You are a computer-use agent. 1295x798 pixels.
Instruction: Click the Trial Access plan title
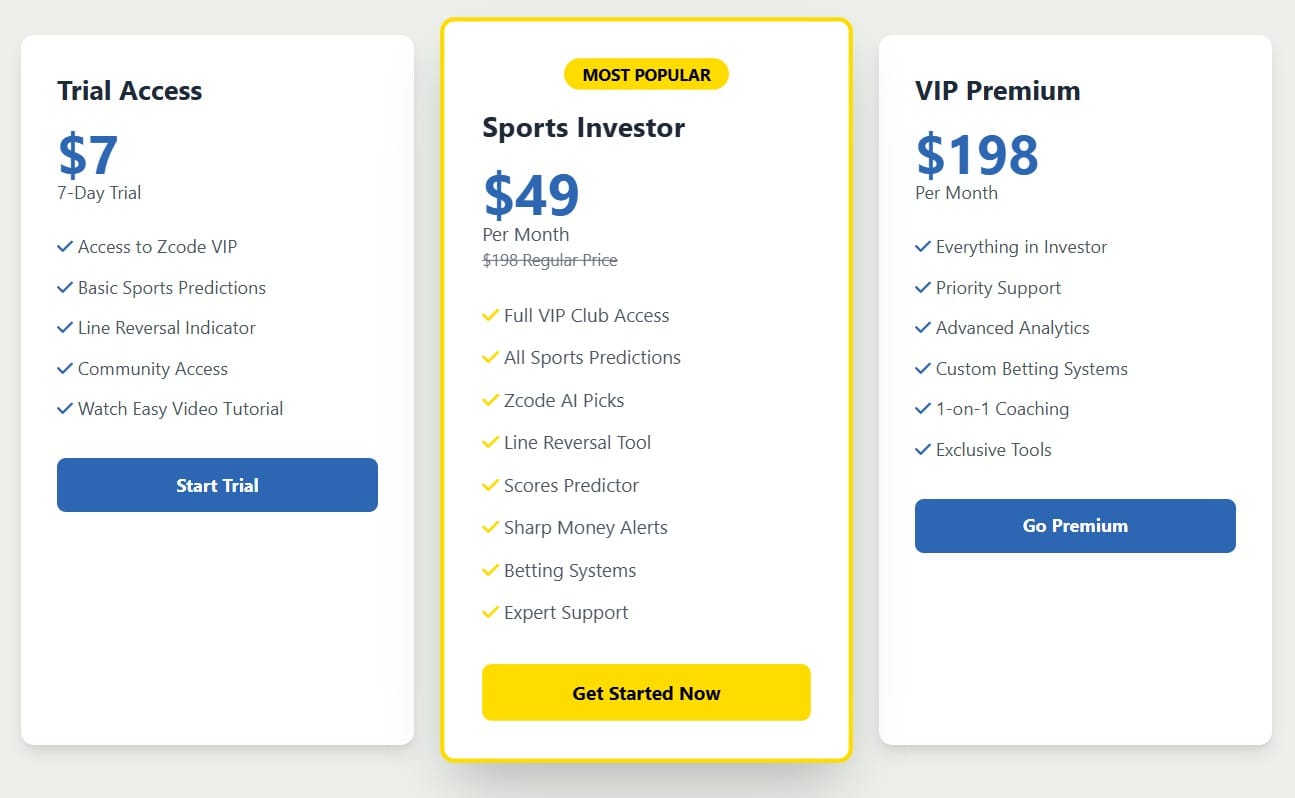130,91
